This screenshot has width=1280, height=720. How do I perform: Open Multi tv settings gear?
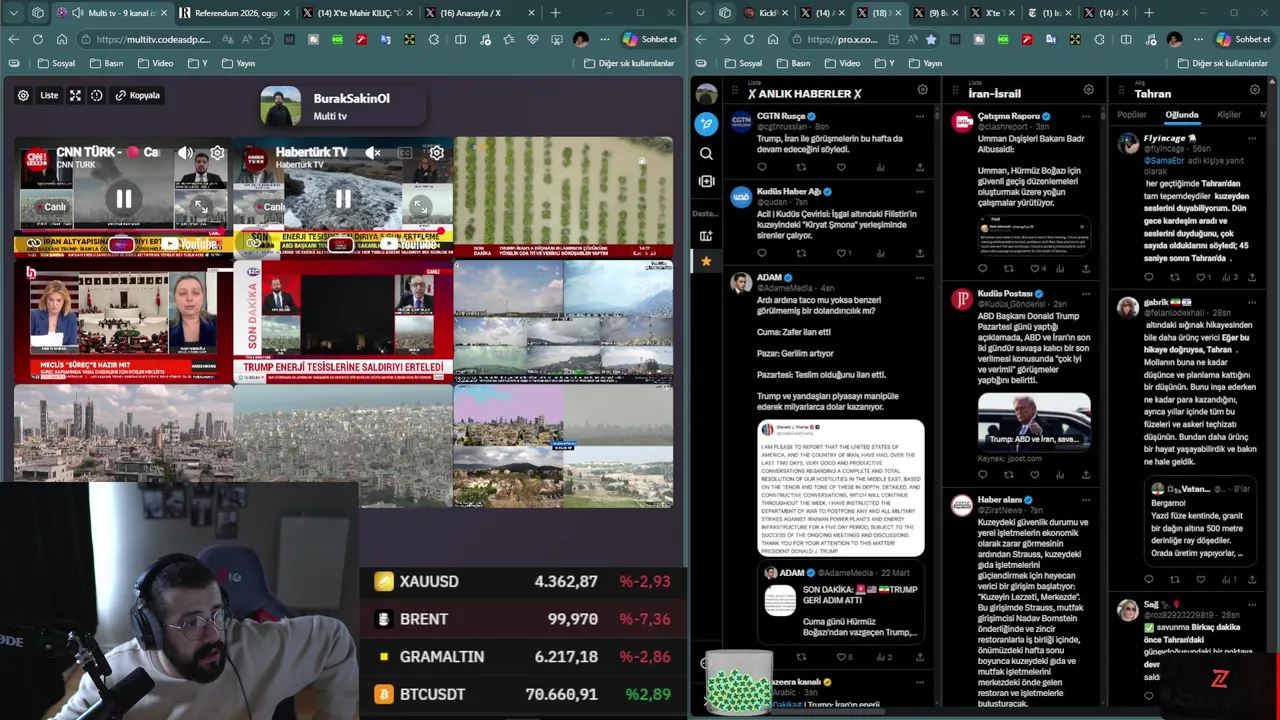(x=23, y=95)
